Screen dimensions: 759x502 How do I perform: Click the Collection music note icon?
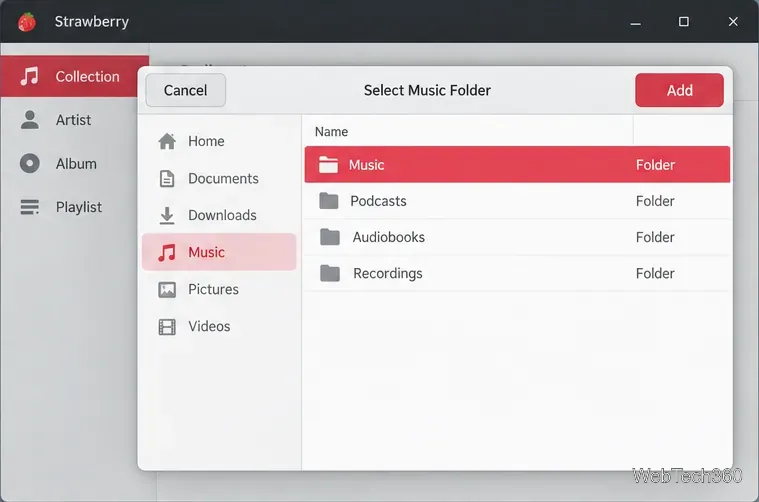[29, 76]
